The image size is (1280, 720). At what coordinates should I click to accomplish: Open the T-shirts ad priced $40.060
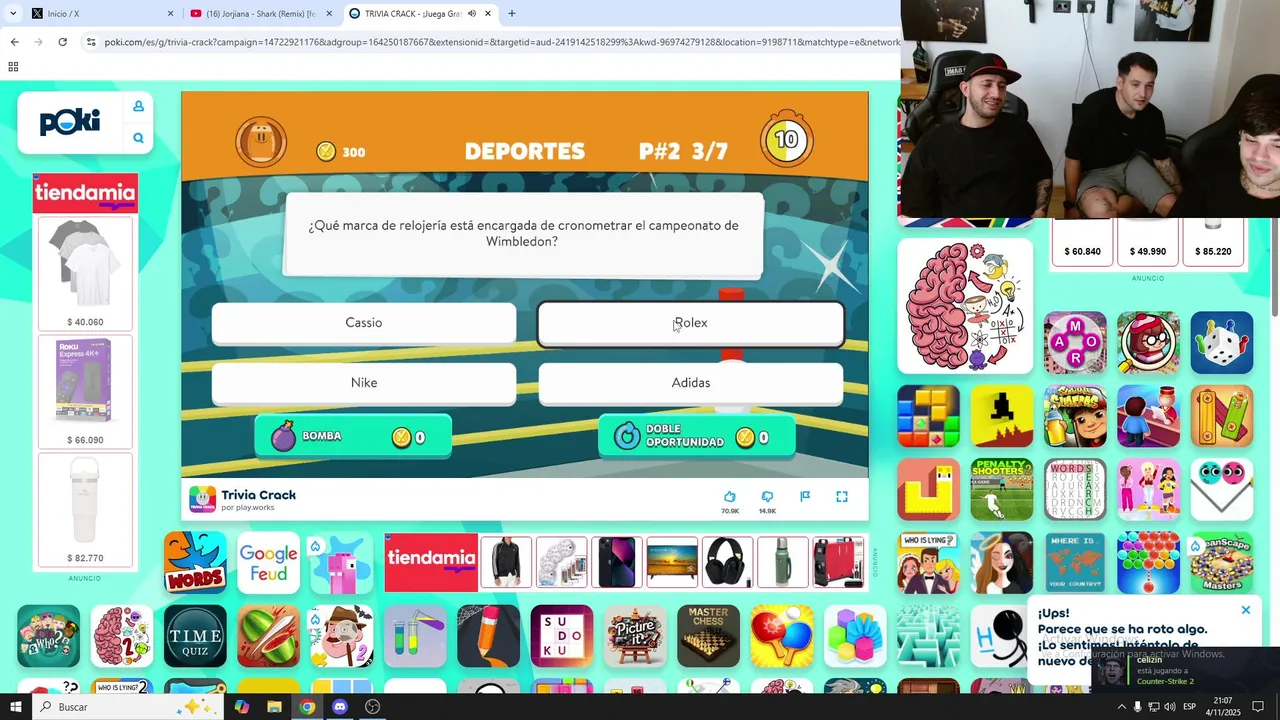[85, 274]
